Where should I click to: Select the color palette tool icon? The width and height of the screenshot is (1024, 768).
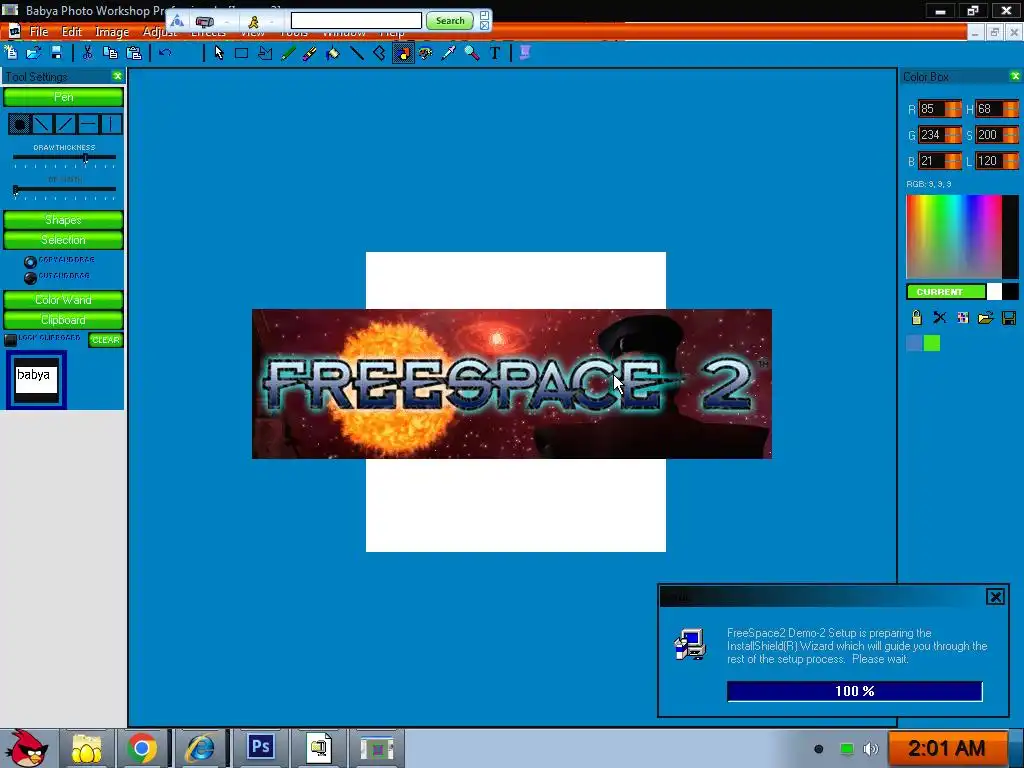click(x=426, y=53)
